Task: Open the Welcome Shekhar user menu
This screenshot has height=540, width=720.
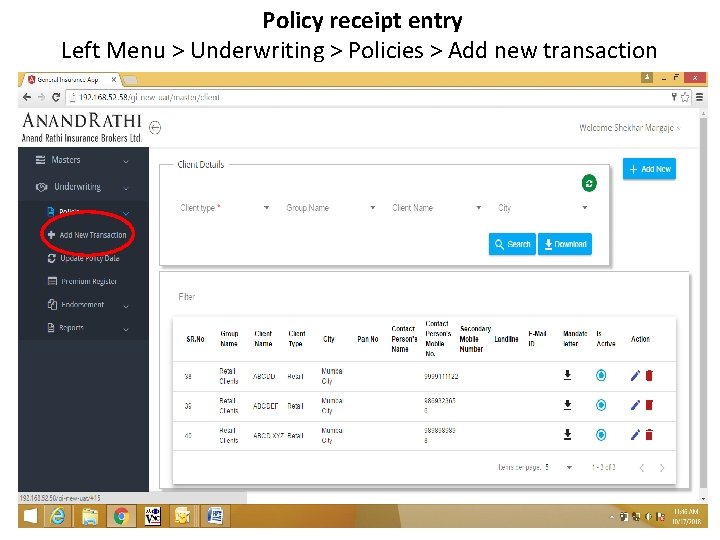Action: click(x=629, y=128)
